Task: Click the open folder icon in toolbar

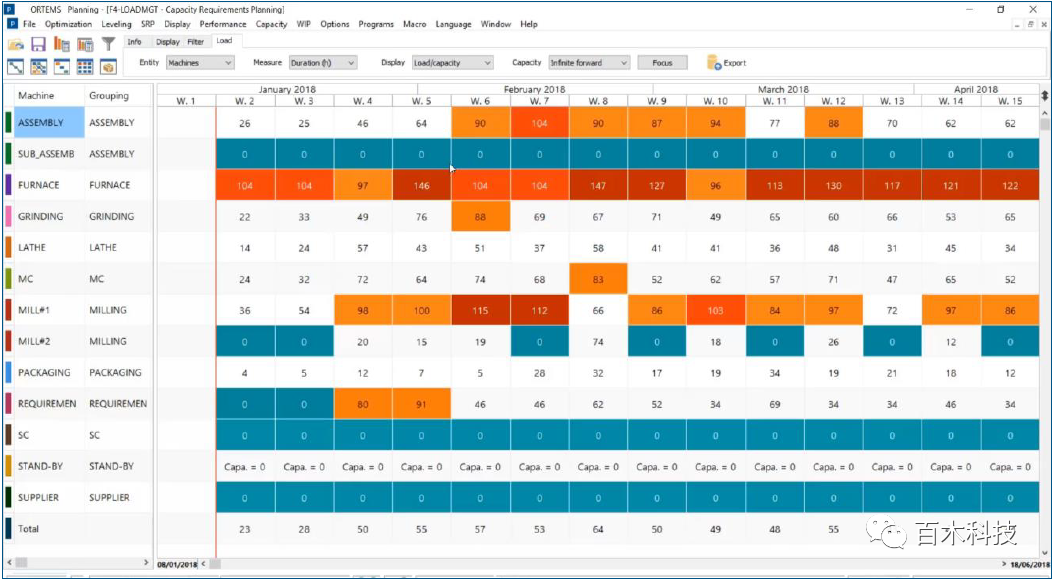Action: tap(16, 44)
